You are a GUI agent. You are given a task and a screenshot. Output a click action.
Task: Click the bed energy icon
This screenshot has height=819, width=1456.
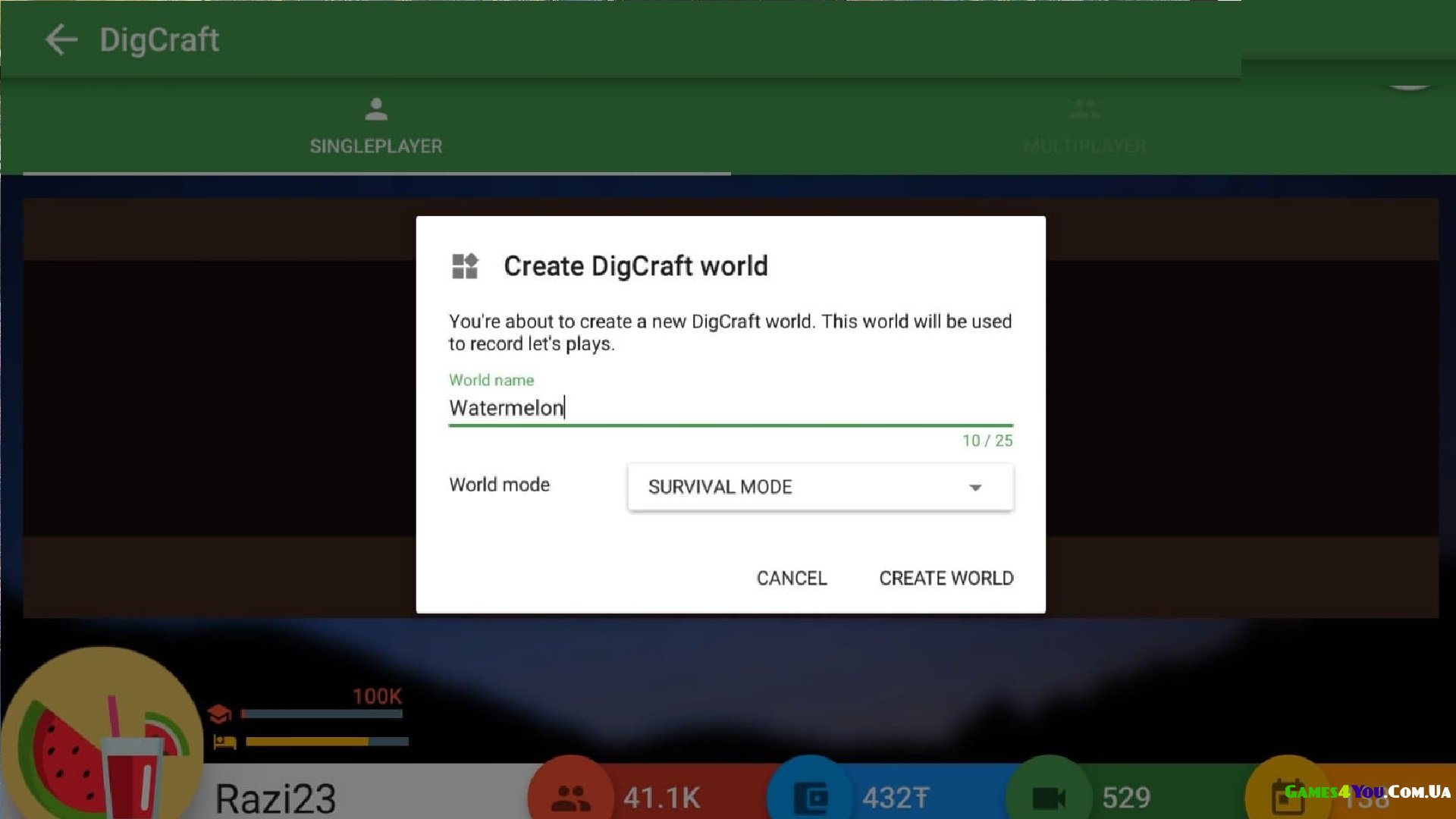(x=224, y=742)
